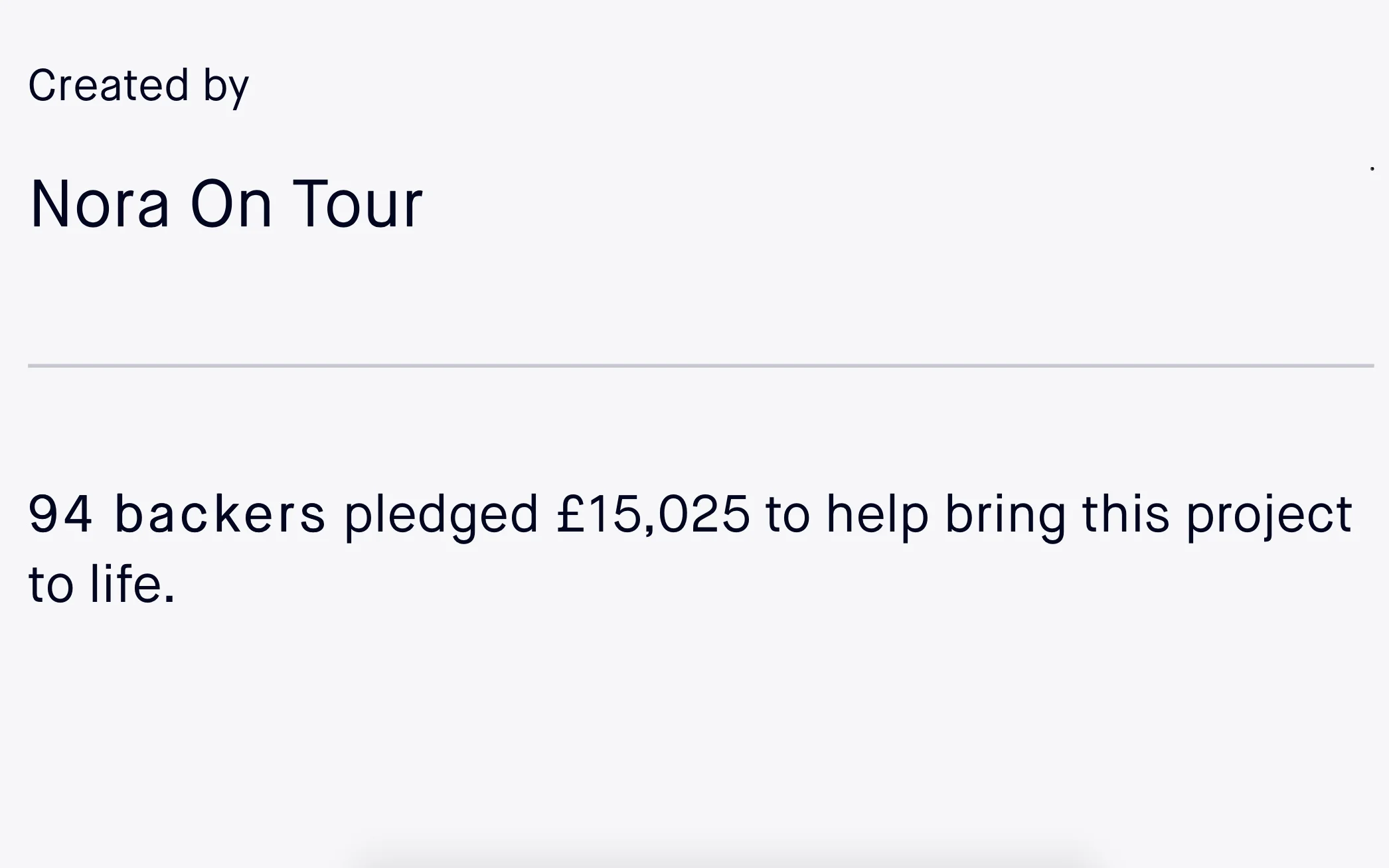Click the word 'Tour' in creator name
The image size is (1389, 868).
[x=357, y=204]
